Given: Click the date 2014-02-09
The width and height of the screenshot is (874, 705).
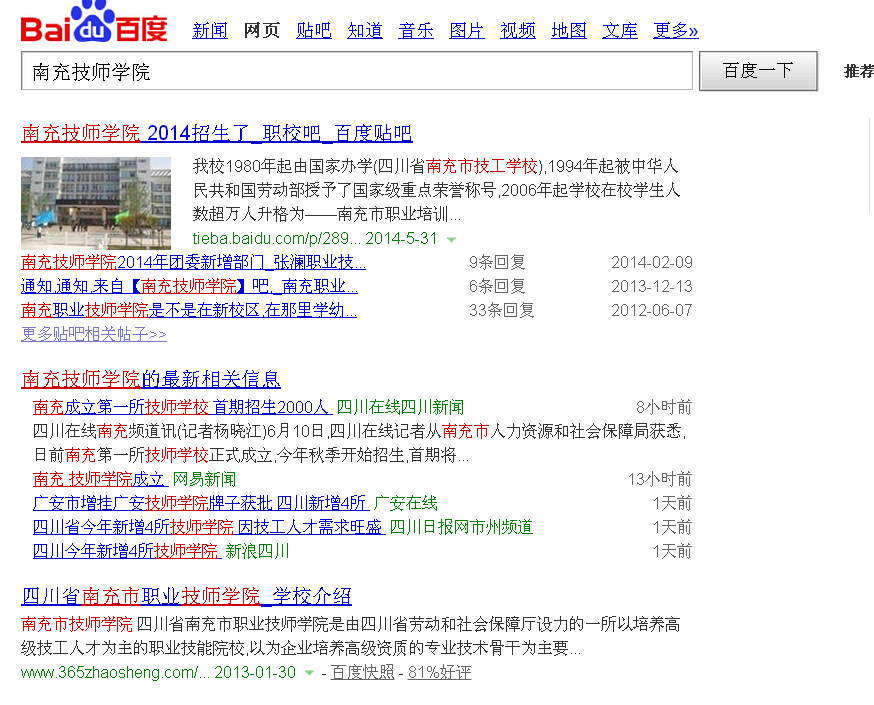Looking at the screenshot, I should coord(652,262).
